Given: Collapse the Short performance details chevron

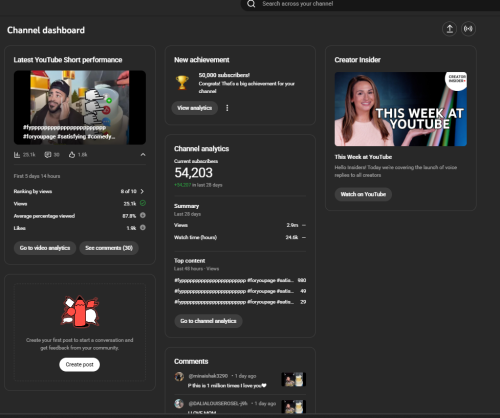Looking at the screenshot, I should (143, 155).
